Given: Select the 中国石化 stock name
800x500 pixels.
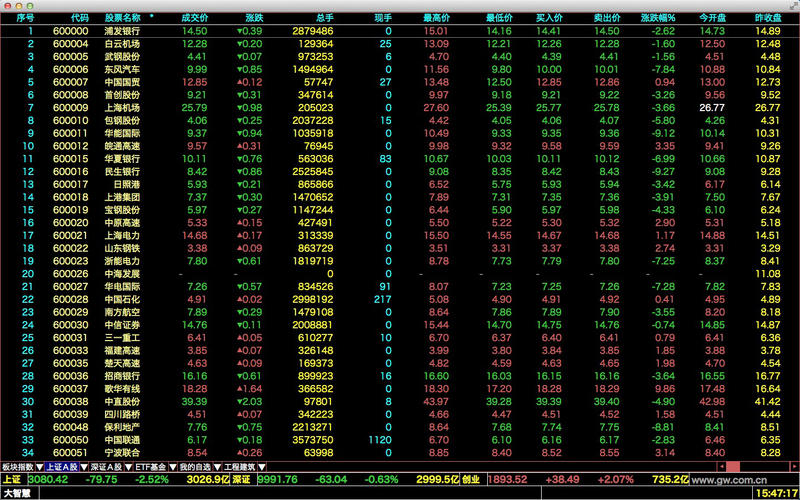Looking at the screenshot, I should click(122, 299).
